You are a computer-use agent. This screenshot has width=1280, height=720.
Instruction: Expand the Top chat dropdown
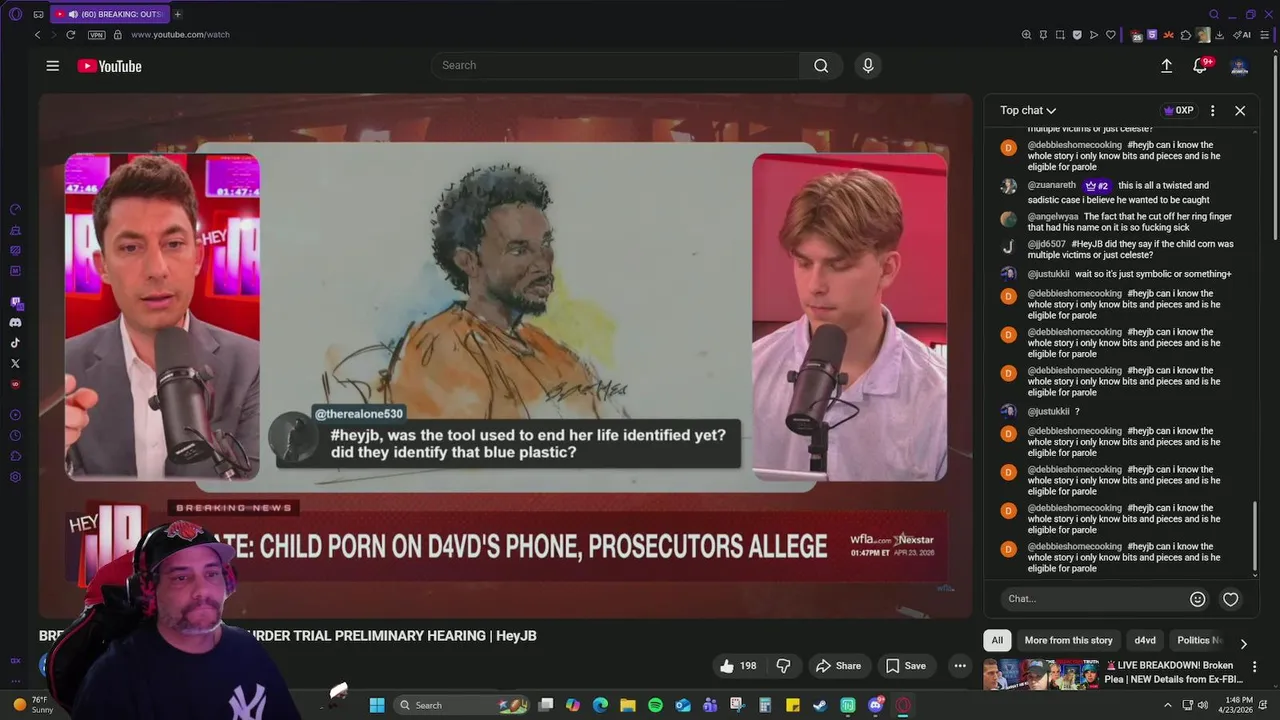click(1028, 111)
